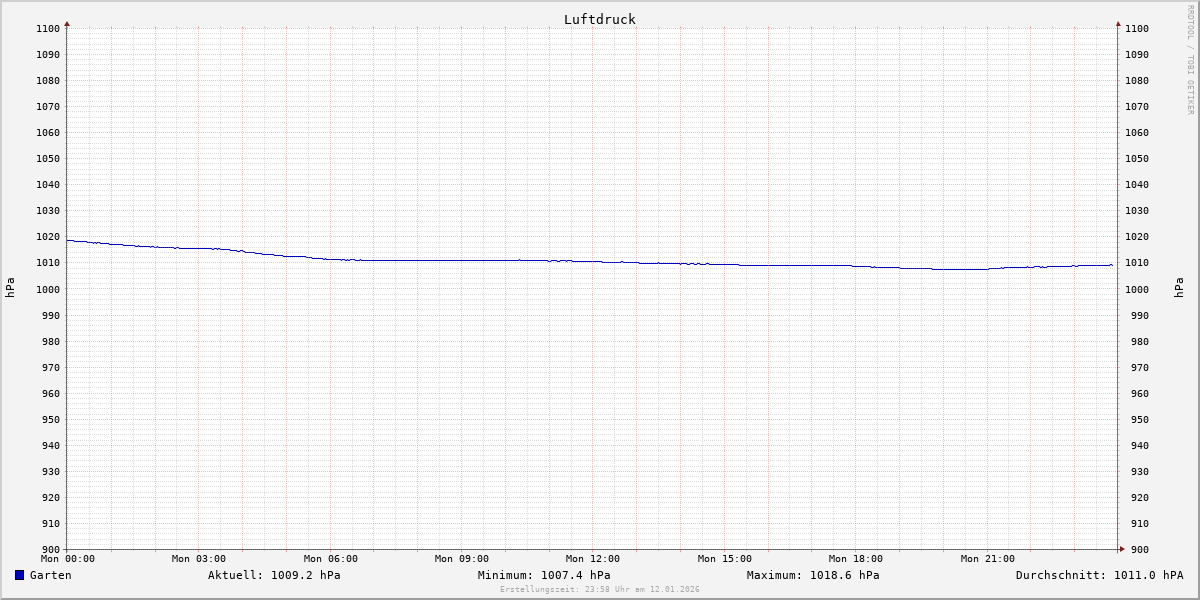This screenshot has height=600, width=1200.
Task: Select the Garten legend label
Action: 50,575
